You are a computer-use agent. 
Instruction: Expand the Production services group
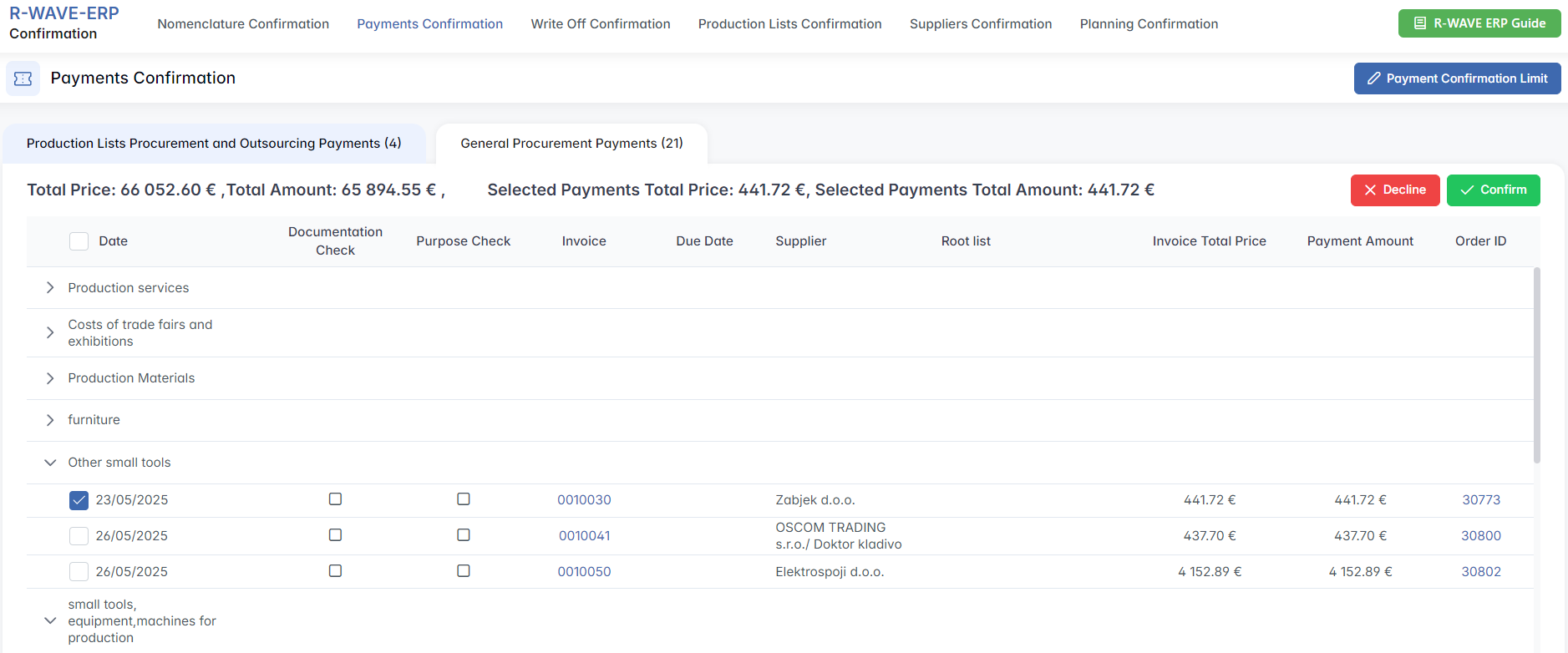[50, 288]
